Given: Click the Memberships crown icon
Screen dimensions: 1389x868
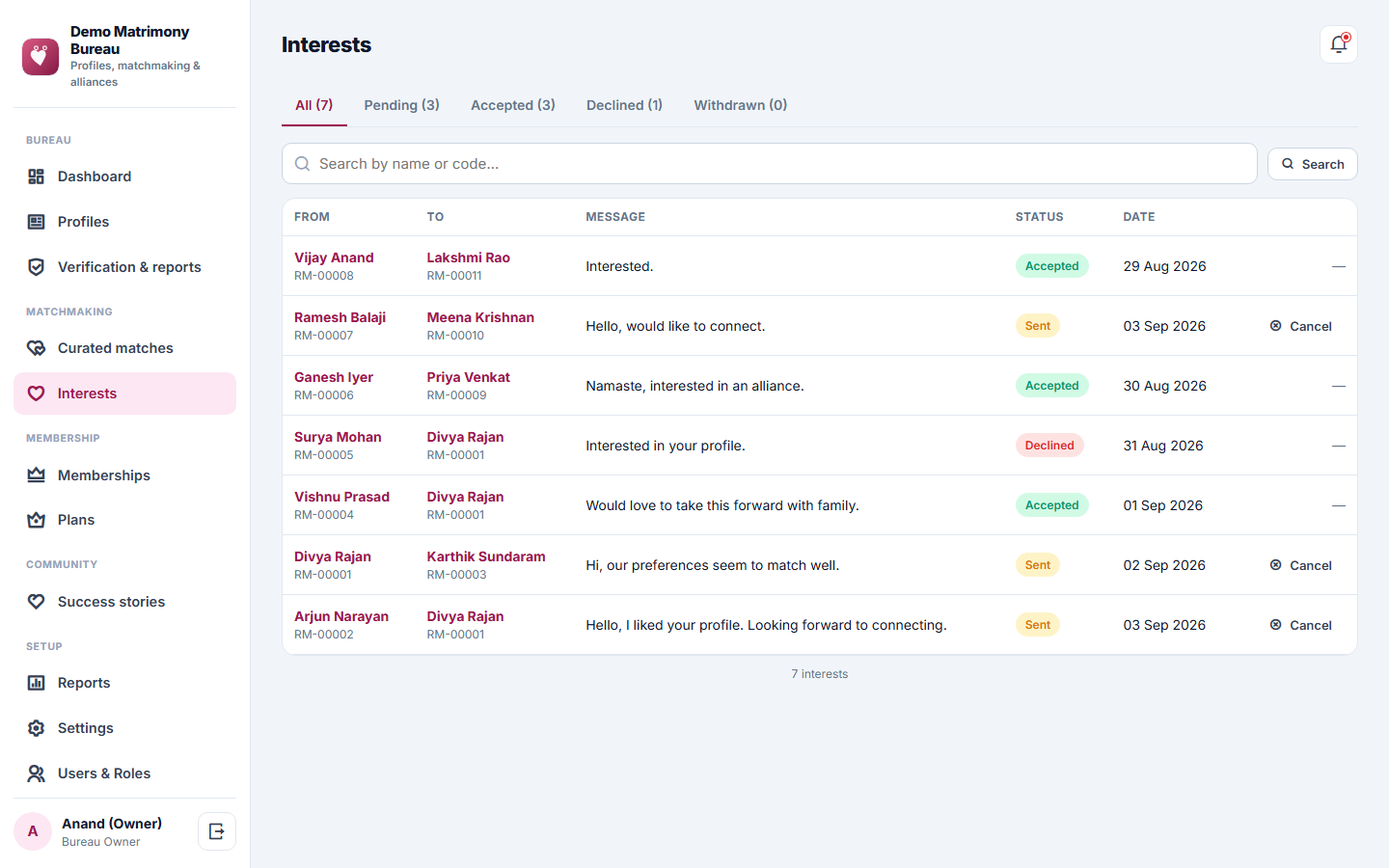Looking at the screenshot, I should pos(37,475).
